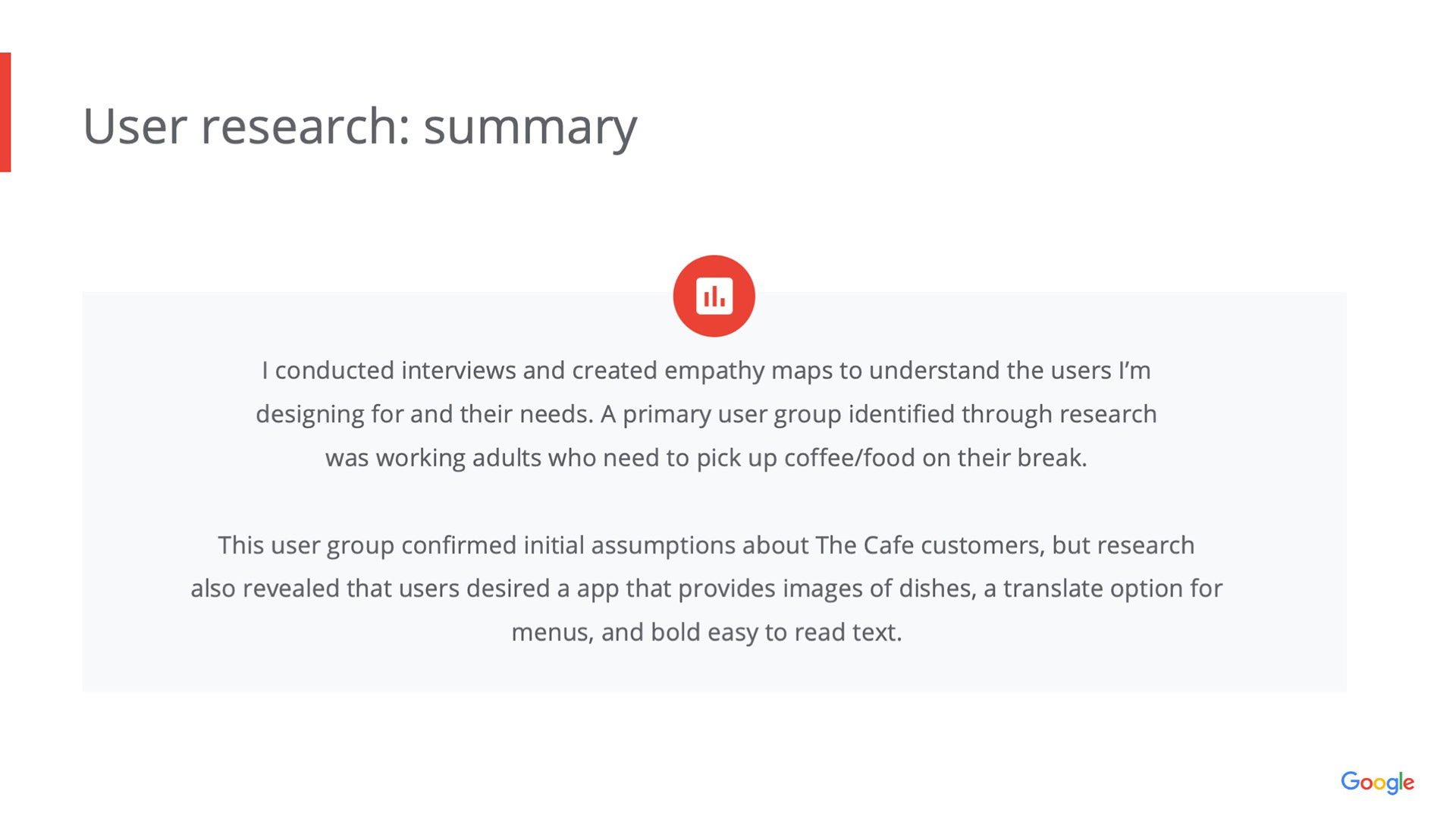Screen dimensions: 1456x819
Task: Click the word "identified" in first paragraph
Action: 901,414
